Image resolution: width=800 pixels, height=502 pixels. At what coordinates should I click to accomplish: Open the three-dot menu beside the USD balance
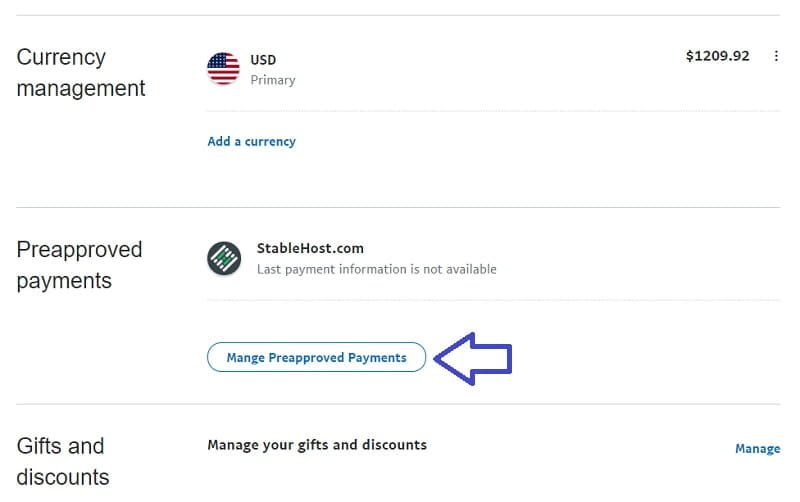[776, 56]
